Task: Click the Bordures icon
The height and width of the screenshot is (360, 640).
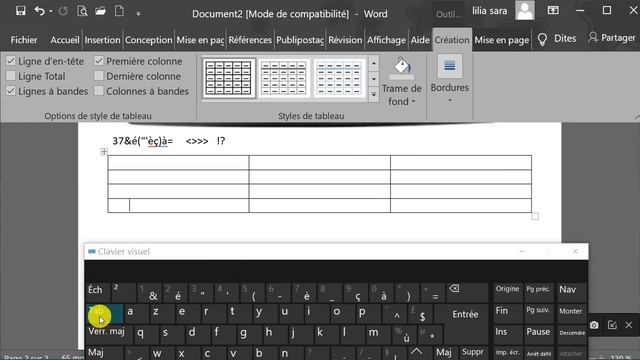Action: tap(449, 66)
